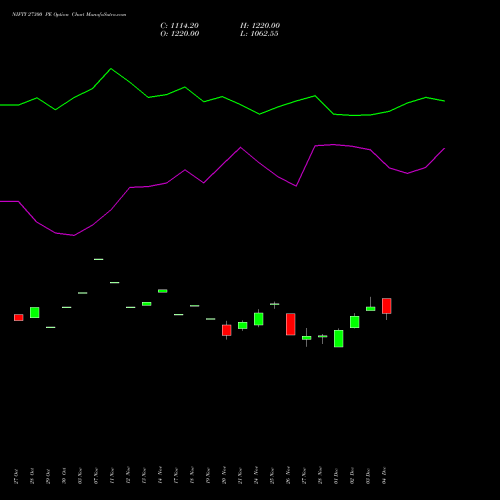This screenshot has height=500, width=500.
Task: Click the green candle above 01 Dec
Action: pyautogui.click(x=339, y=339)
